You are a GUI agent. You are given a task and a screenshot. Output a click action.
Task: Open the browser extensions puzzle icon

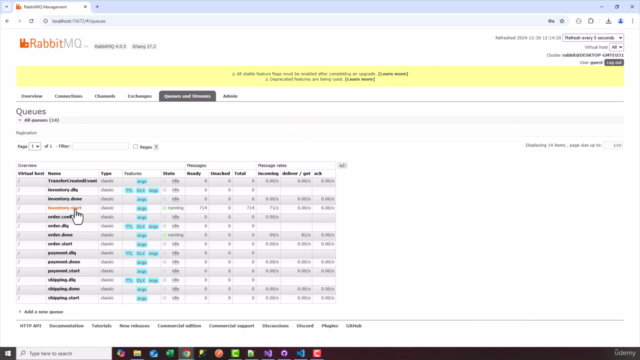click(x=591, y=21)
